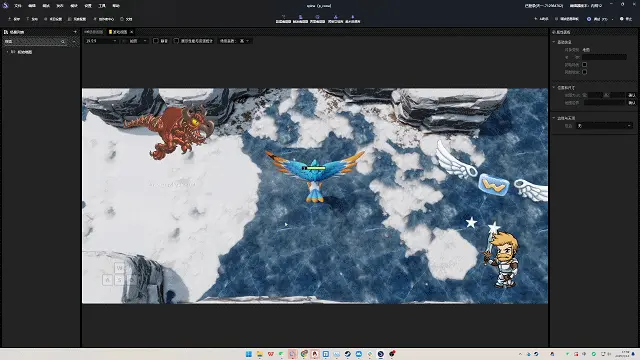This screenshot has width=640, height=360.
Task: Open the first dropdown in canvas toolbar
Action: point(101,41)
